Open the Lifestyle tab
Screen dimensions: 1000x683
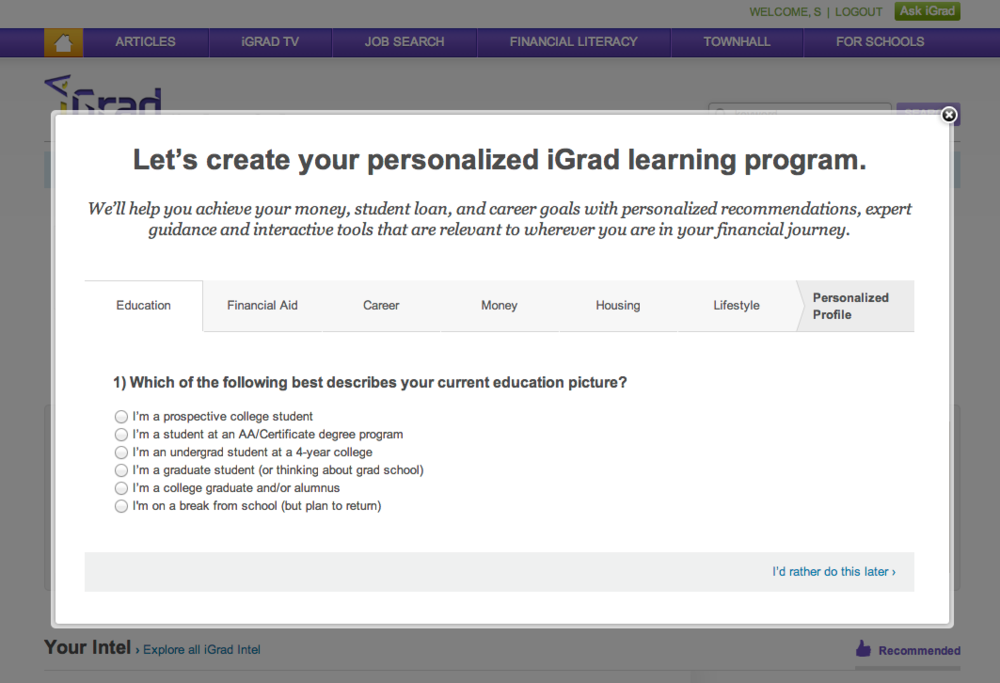pos(736,305)
